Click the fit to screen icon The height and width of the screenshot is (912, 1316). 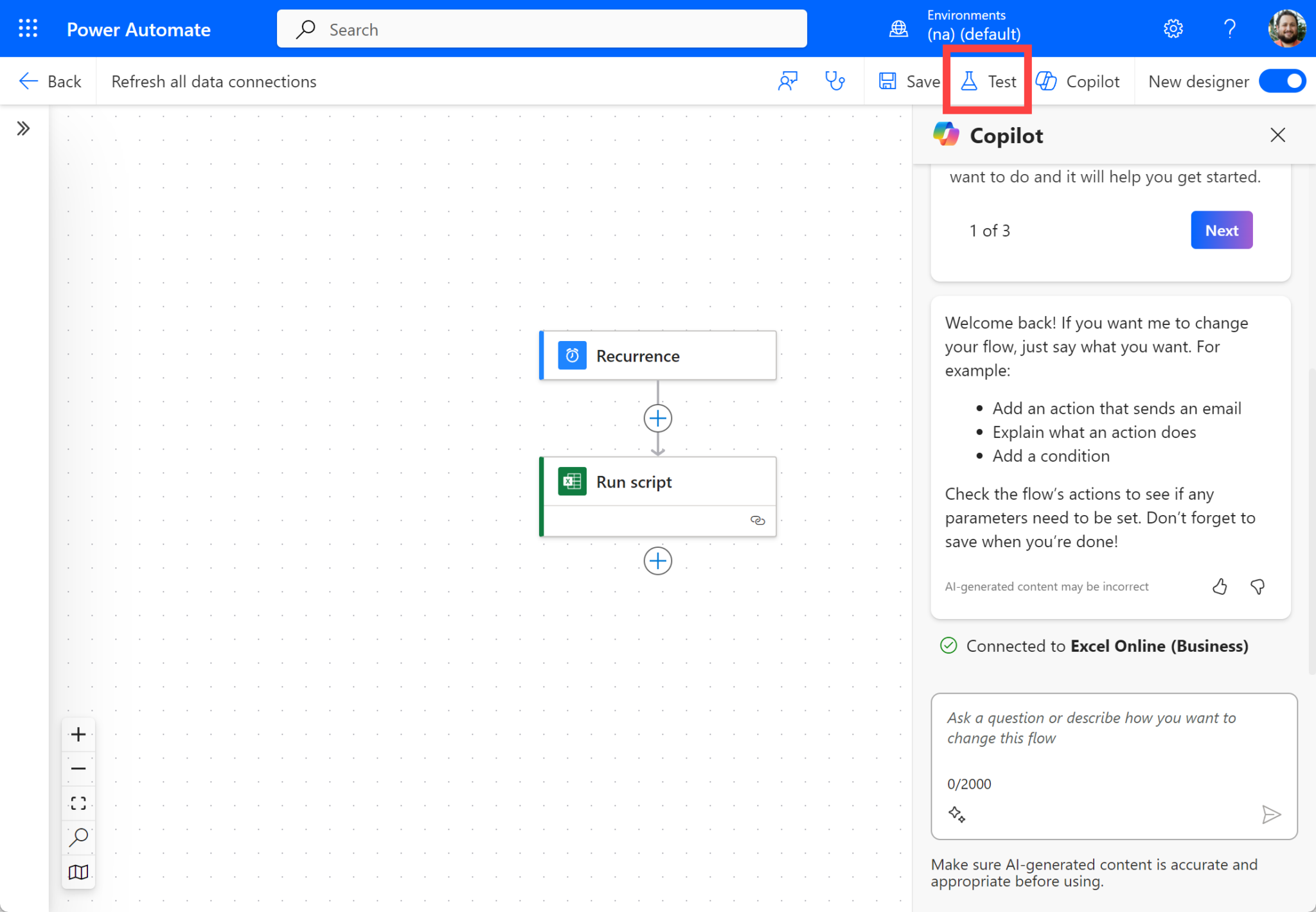[78, 803]
